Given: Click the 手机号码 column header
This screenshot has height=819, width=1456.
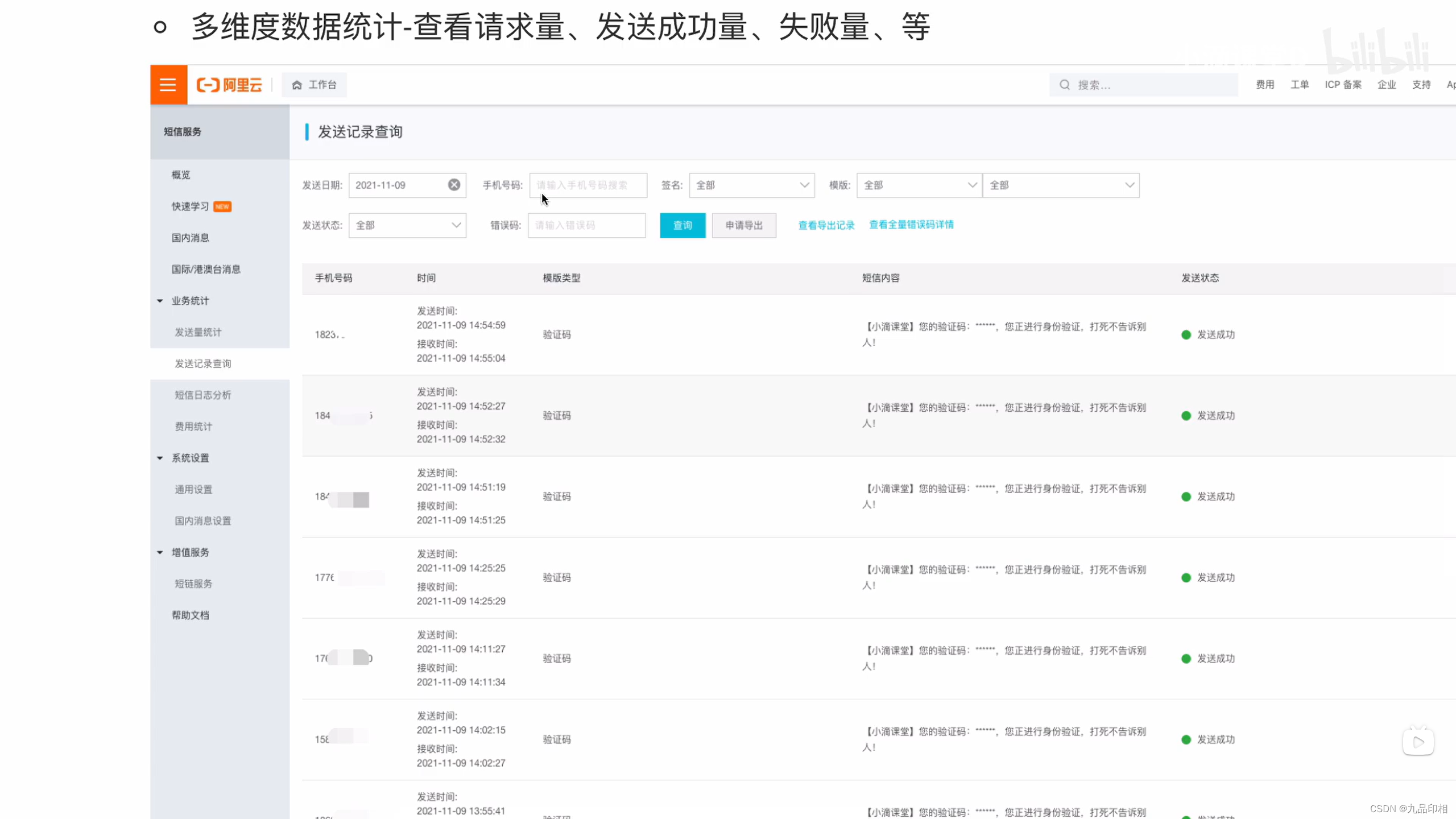Looking at the screenshot, I should pos(333,278).
